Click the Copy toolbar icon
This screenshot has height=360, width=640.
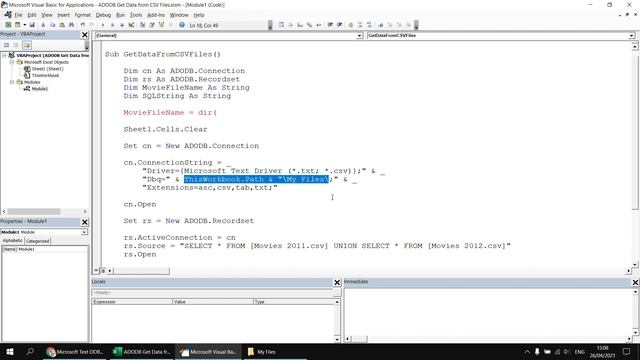click(x=53, y=25)
